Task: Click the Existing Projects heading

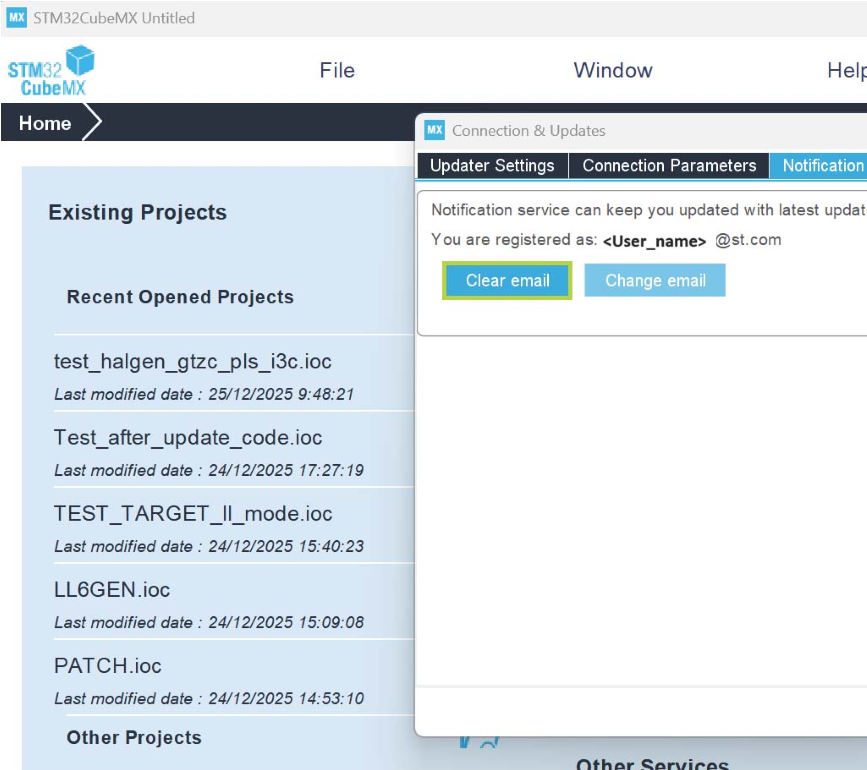Action: pos(138,212)
